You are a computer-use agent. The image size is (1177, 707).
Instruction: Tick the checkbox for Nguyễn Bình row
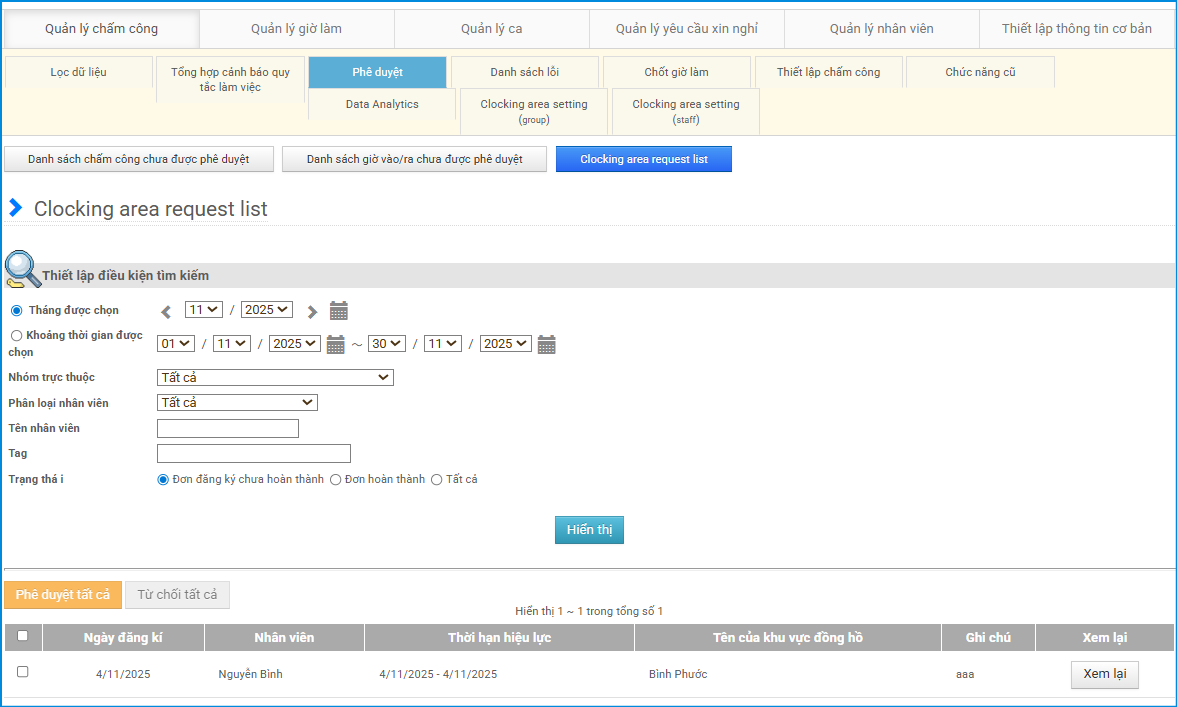coord(23,672)
